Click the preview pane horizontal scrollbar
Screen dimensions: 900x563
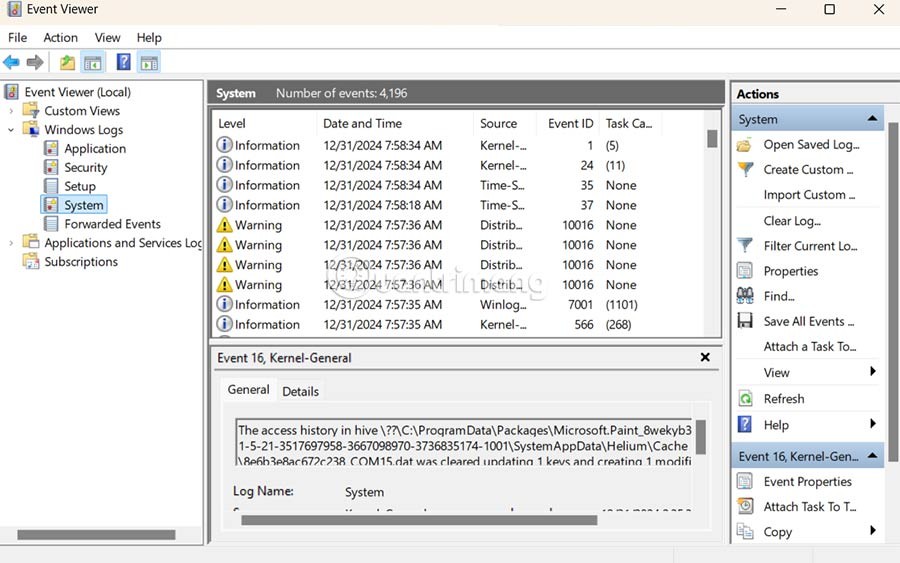click(419, 520)
